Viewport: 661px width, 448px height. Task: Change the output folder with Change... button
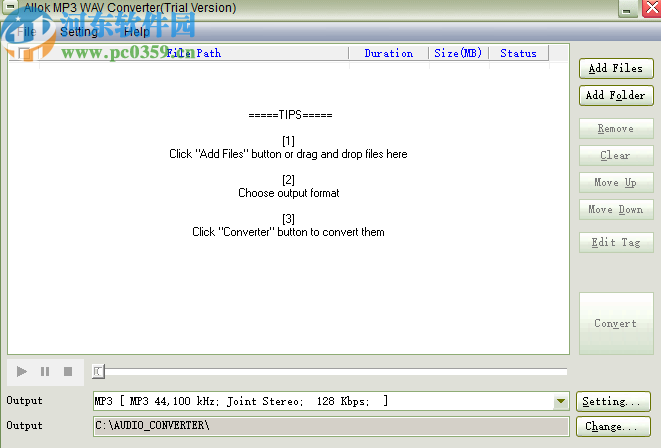point(613,427)
